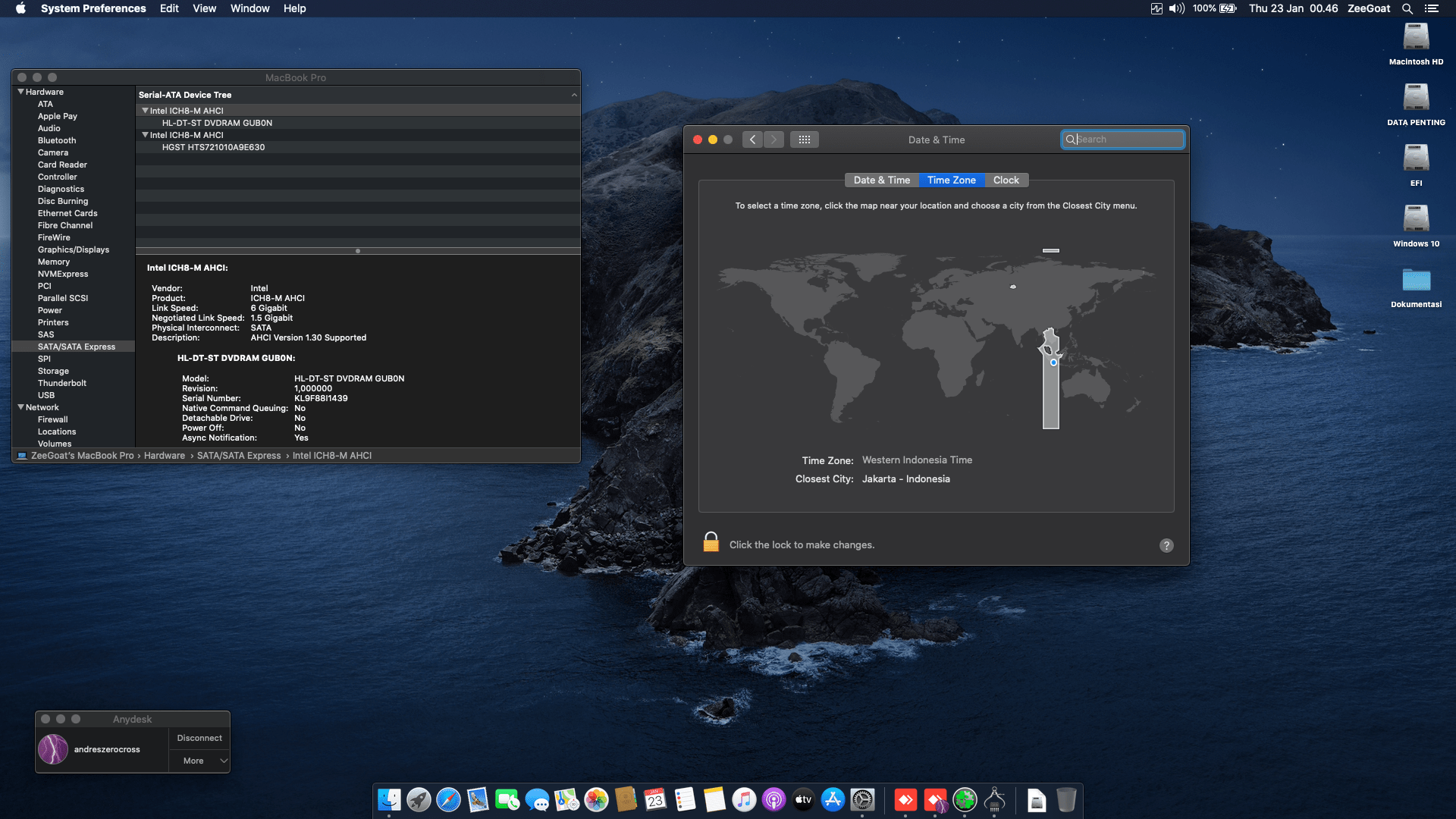Open the More dropdown in Anydesk window
Viewport: 1456px width, 819px height.
click(x=199, y=761)
